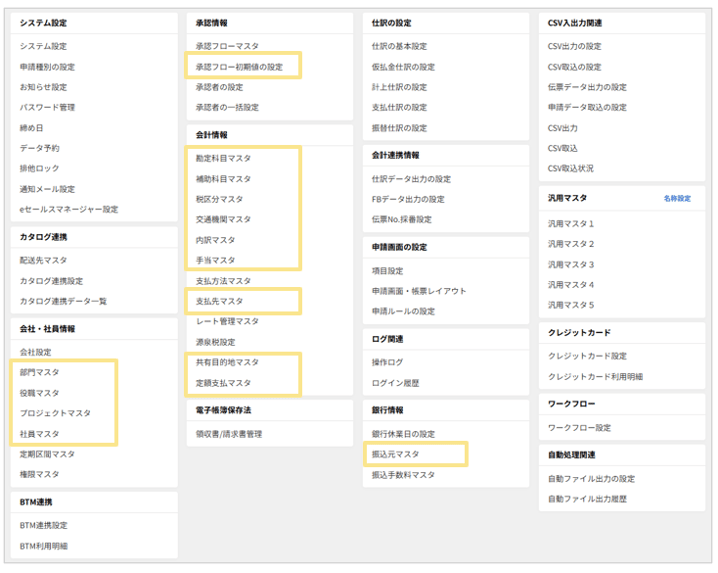Open 振替仕訳の設定
Image resolution: width=718 pixels, height=573 pixels.
point(399,128)
